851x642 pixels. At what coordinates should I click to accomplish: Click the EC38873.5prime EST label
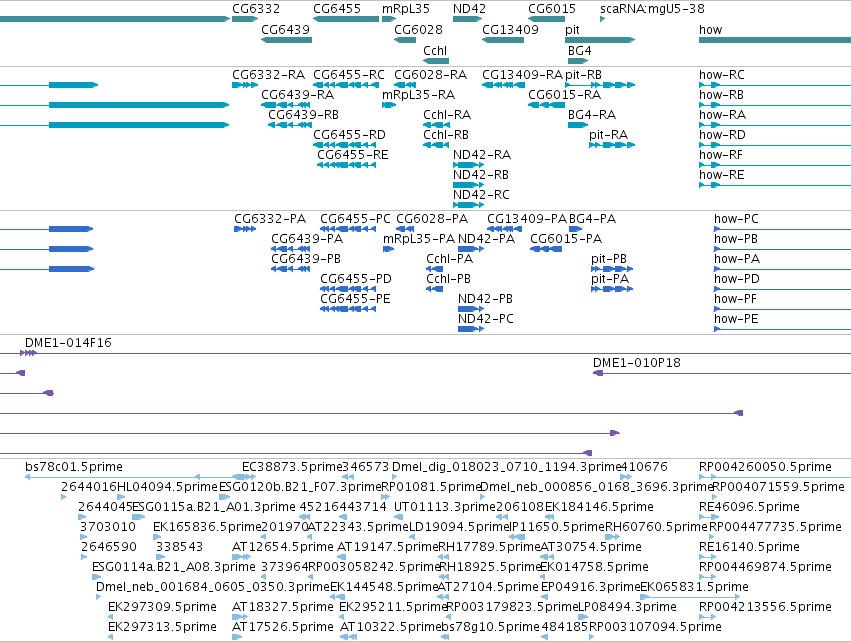tap(292, 467)
